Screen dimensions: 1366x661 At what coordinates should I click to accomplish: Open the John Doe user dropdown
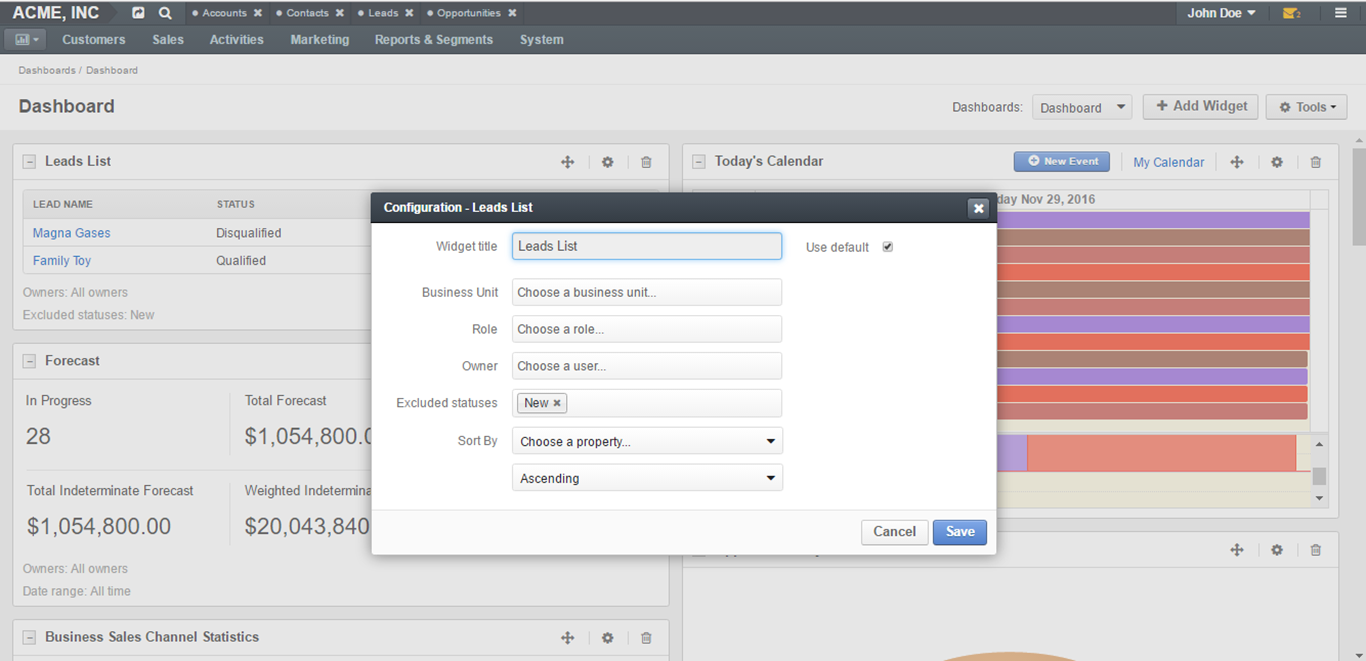click(1221, 13)
